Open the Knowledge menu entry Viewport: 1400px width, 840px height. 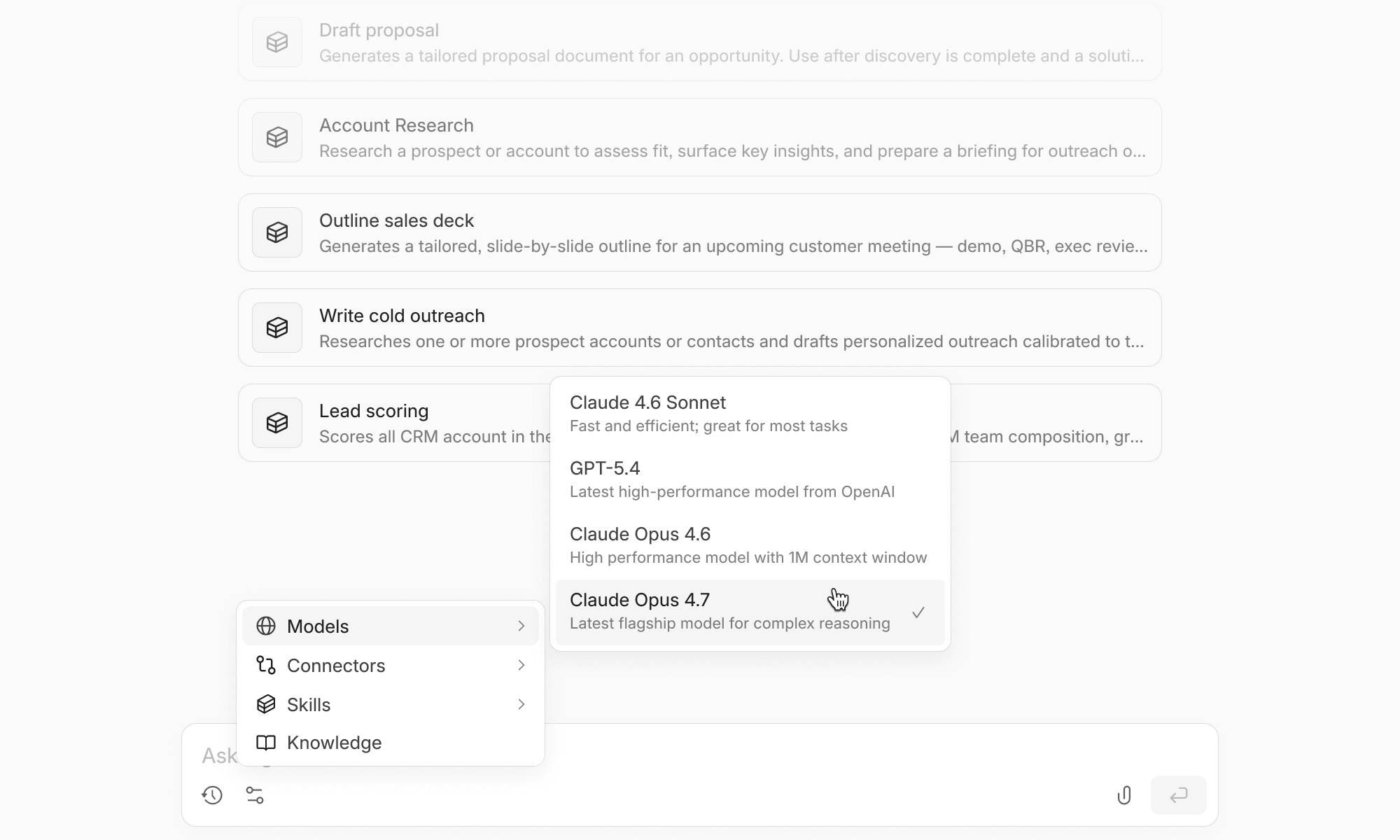click(334, 743)
